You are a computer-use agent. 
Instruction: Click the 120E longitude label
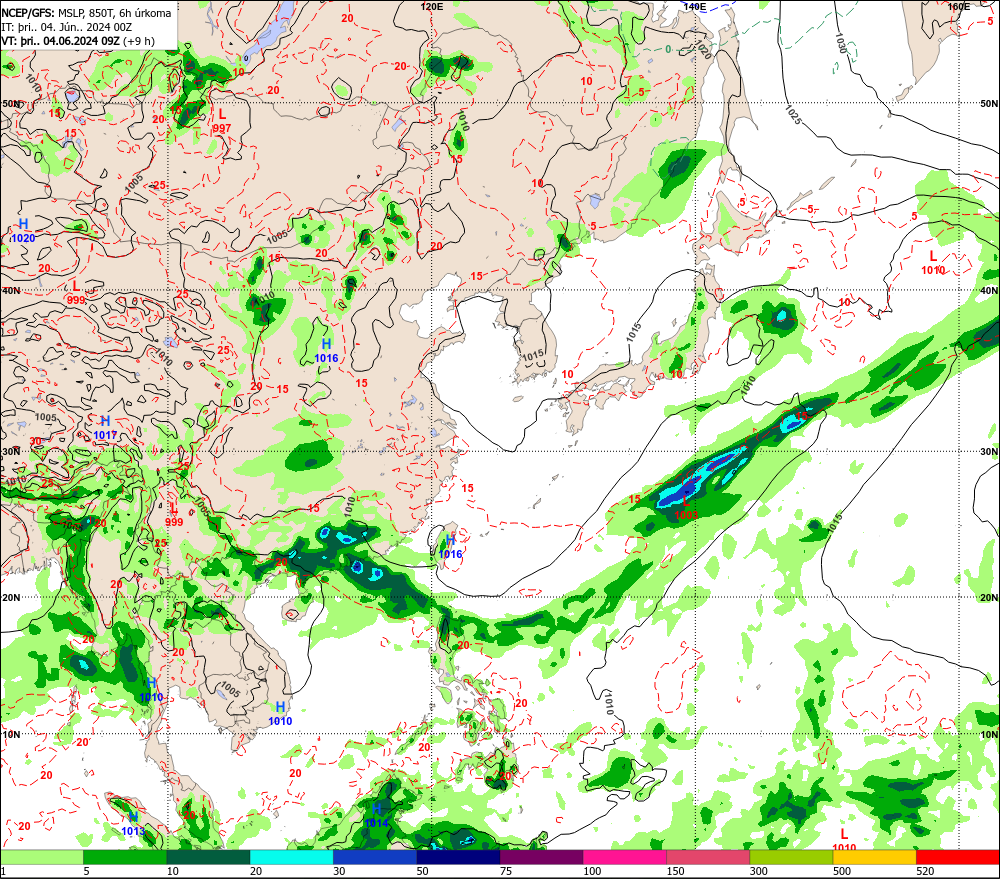click(x=432, y=7)
